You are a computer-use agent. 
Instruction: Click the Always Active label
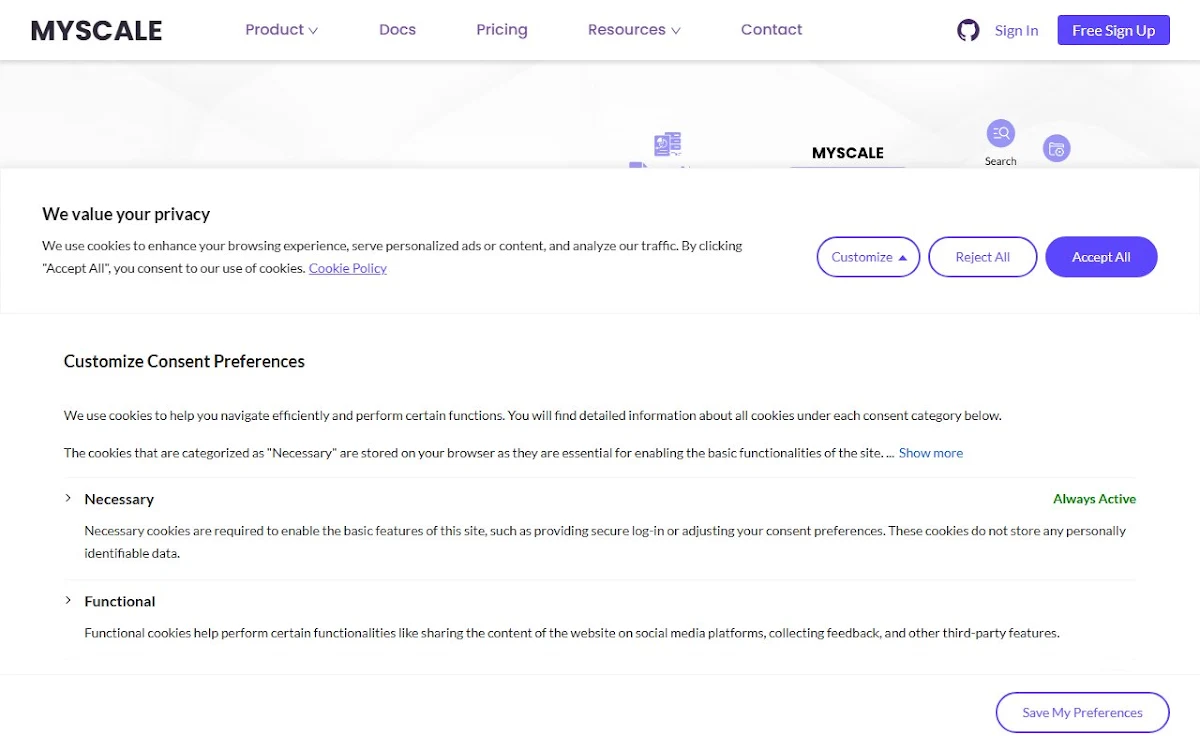tap(1094, 499)
